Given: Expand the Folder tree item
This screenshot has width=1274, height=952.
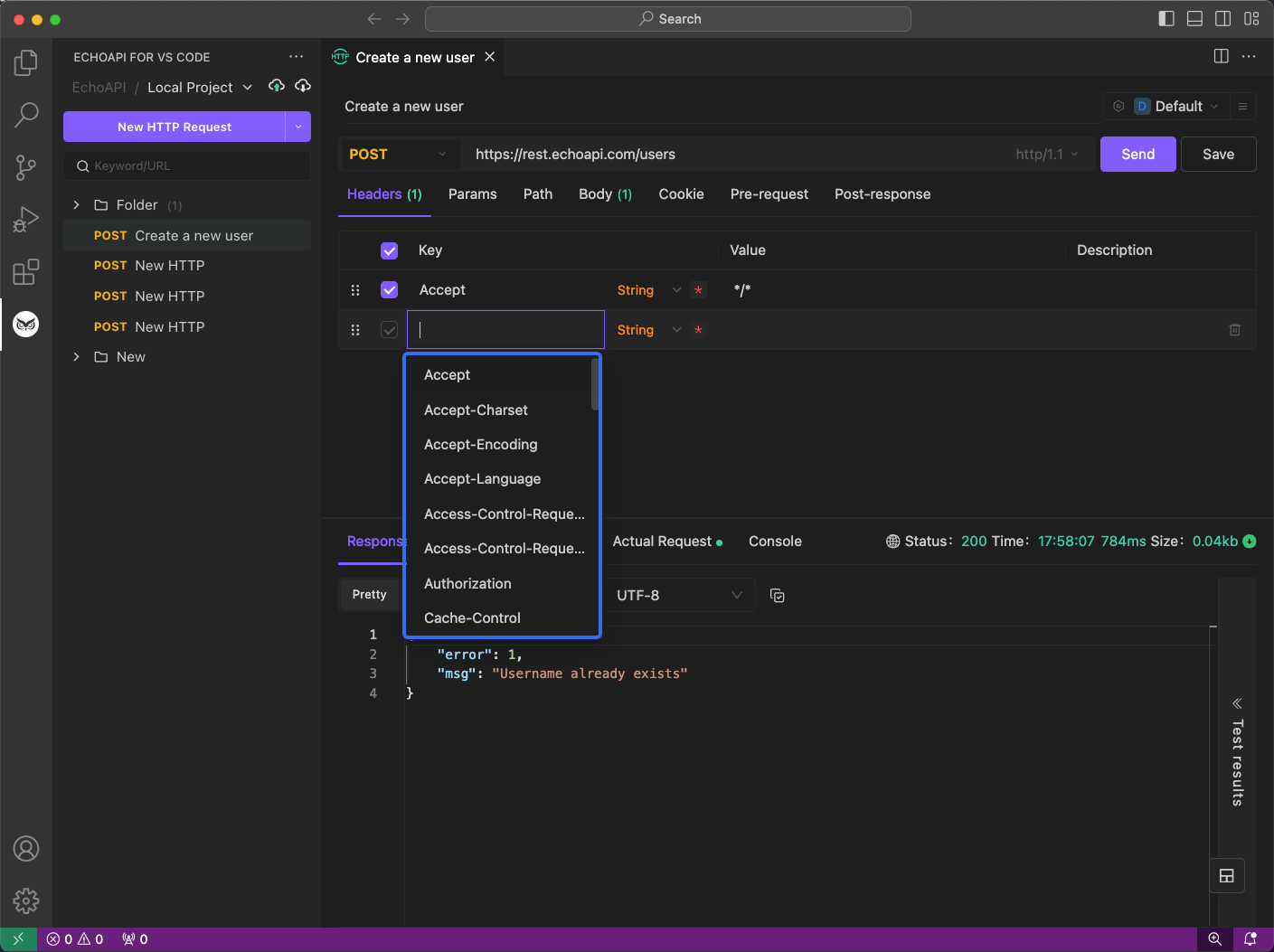Looking at the screenshot, I should (77, 205).
